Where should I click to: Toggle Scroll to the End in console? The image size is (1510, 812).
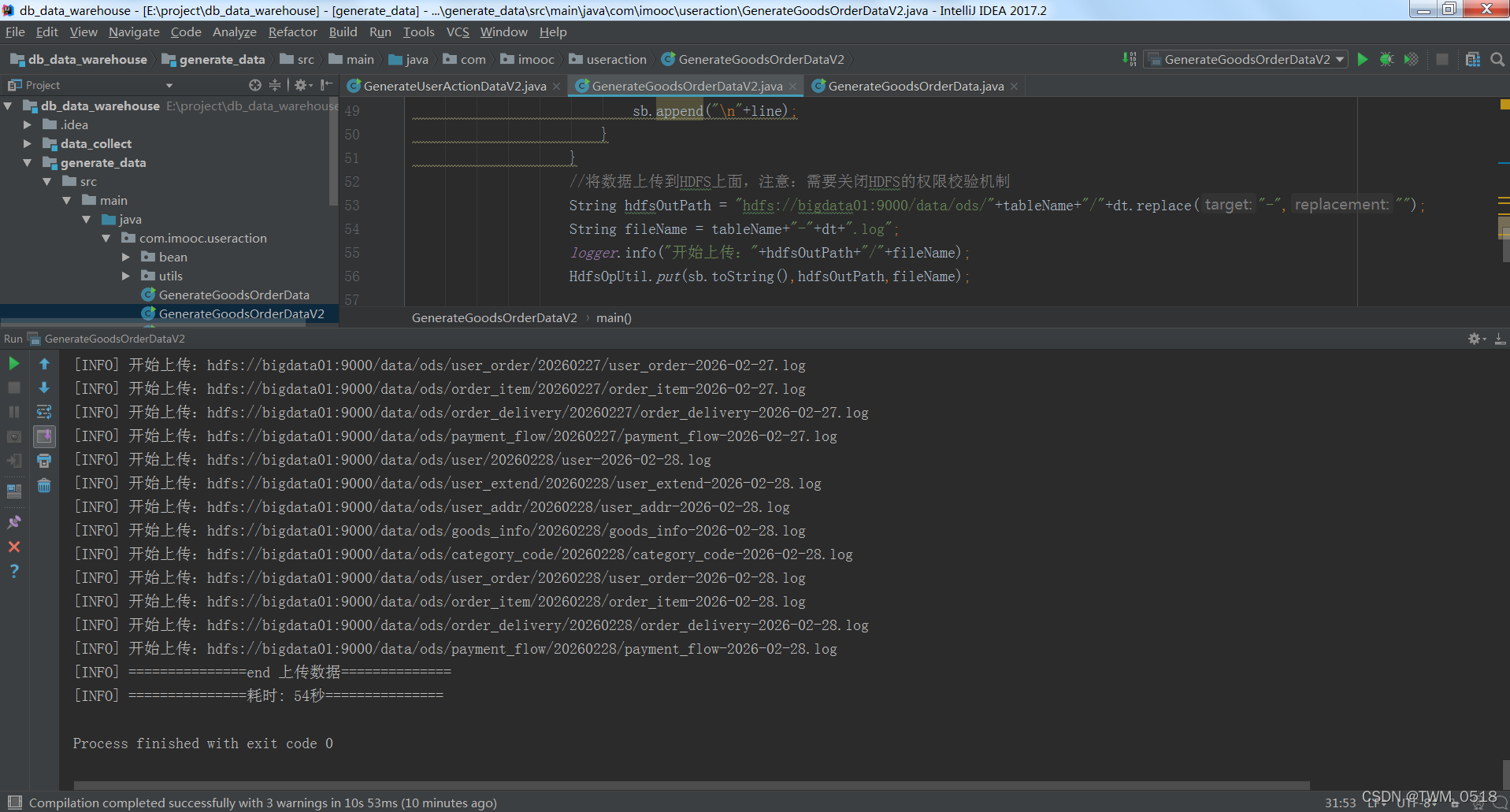click(x=44, y=436)
